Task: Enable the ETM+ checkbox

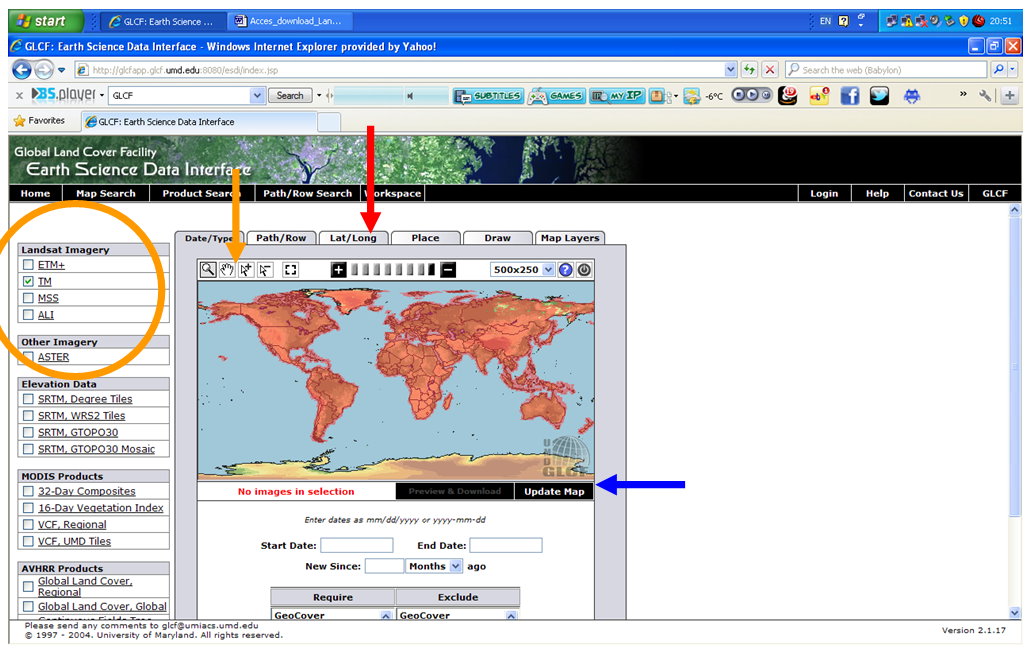Action: 28,265
